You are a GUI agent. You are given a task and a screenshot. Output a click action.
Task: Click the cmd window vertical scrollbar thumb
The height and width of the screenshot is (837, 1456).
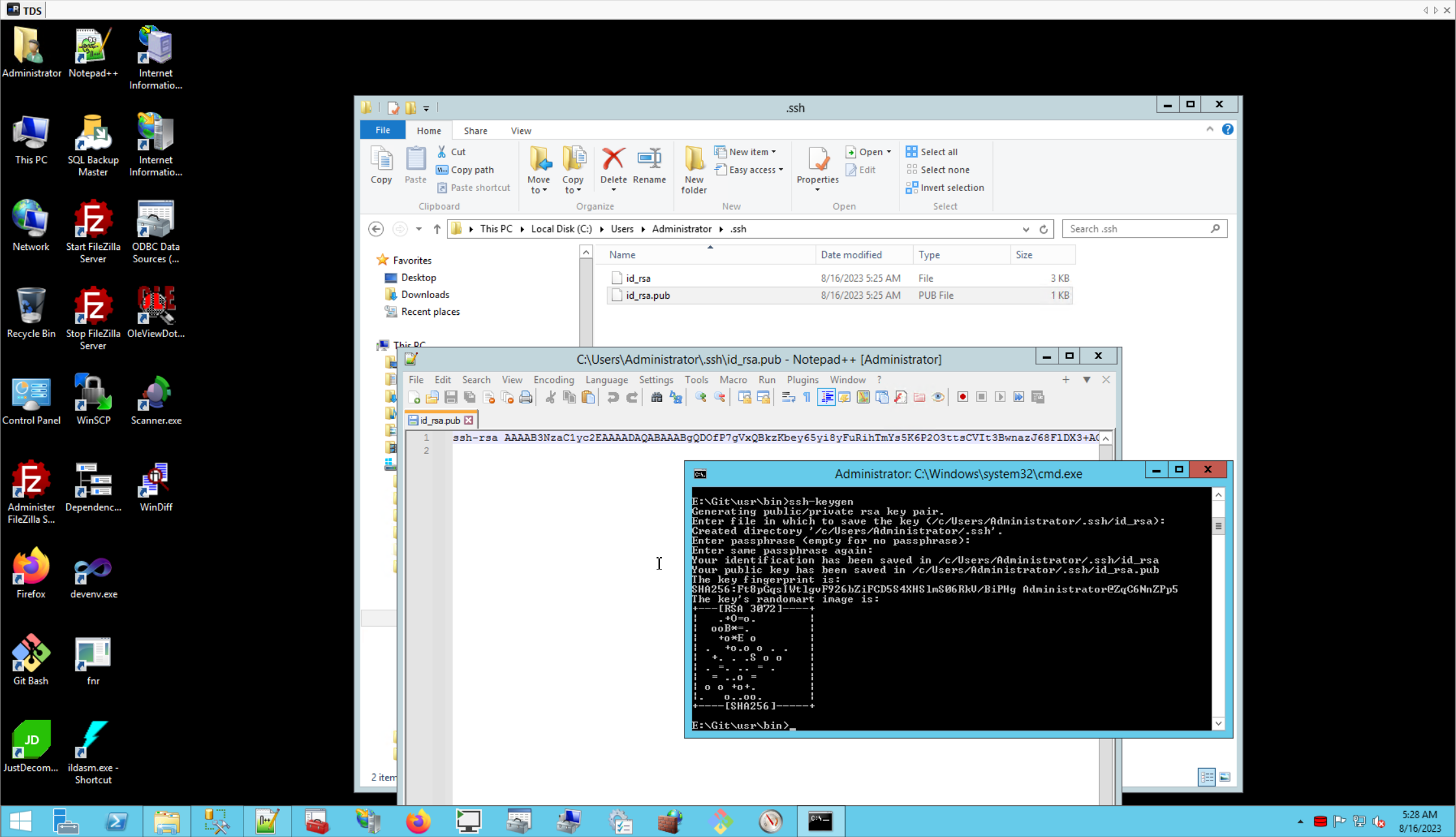click(1218, 527)
